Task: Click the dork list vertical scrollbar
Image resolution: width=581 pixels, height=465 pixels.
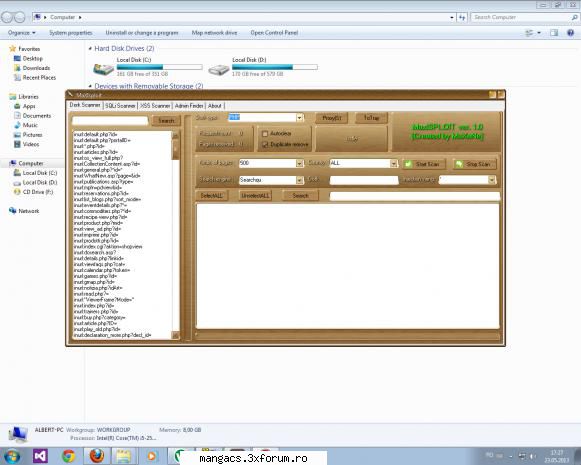Action: coord(175,235)
